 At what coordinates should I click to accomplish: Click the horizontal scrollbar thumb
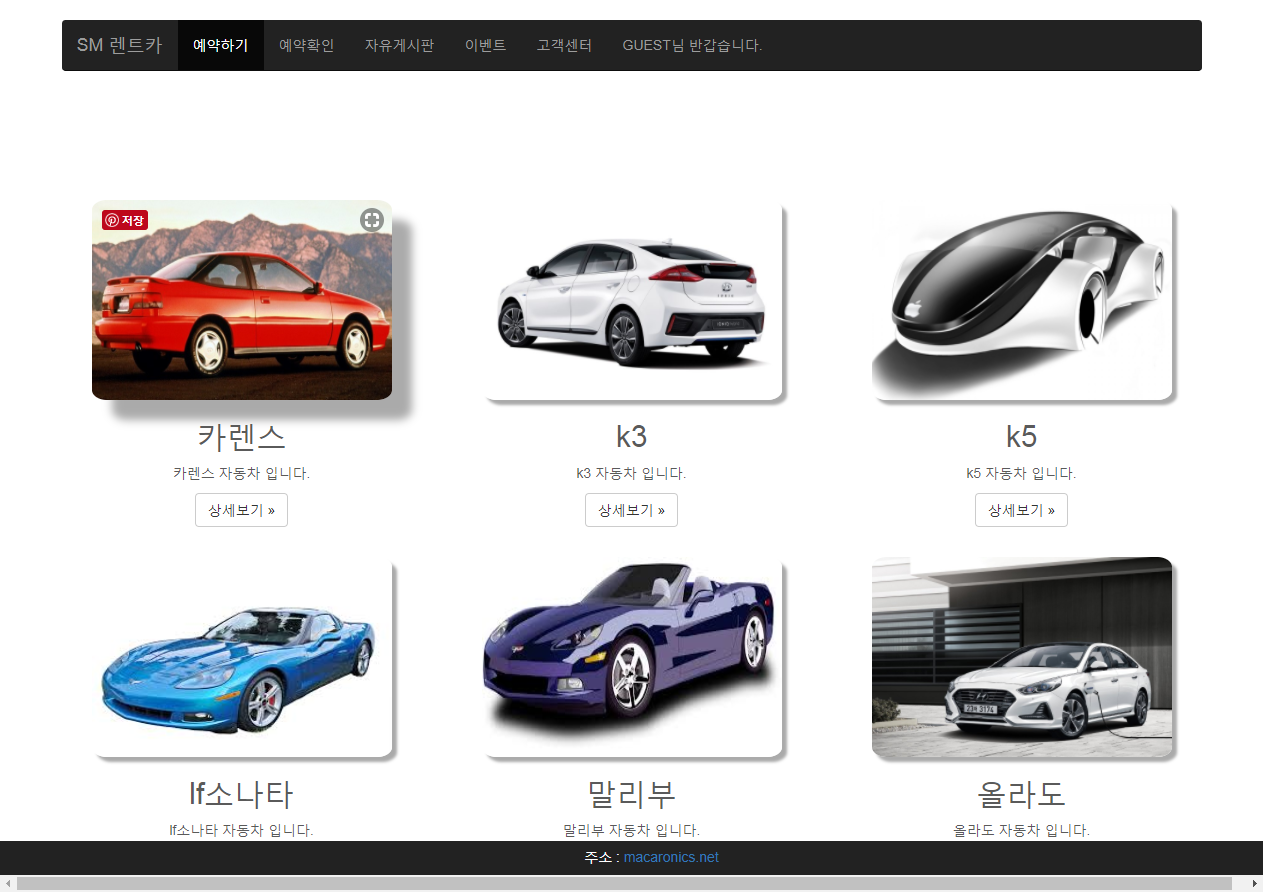coord(625,883)
